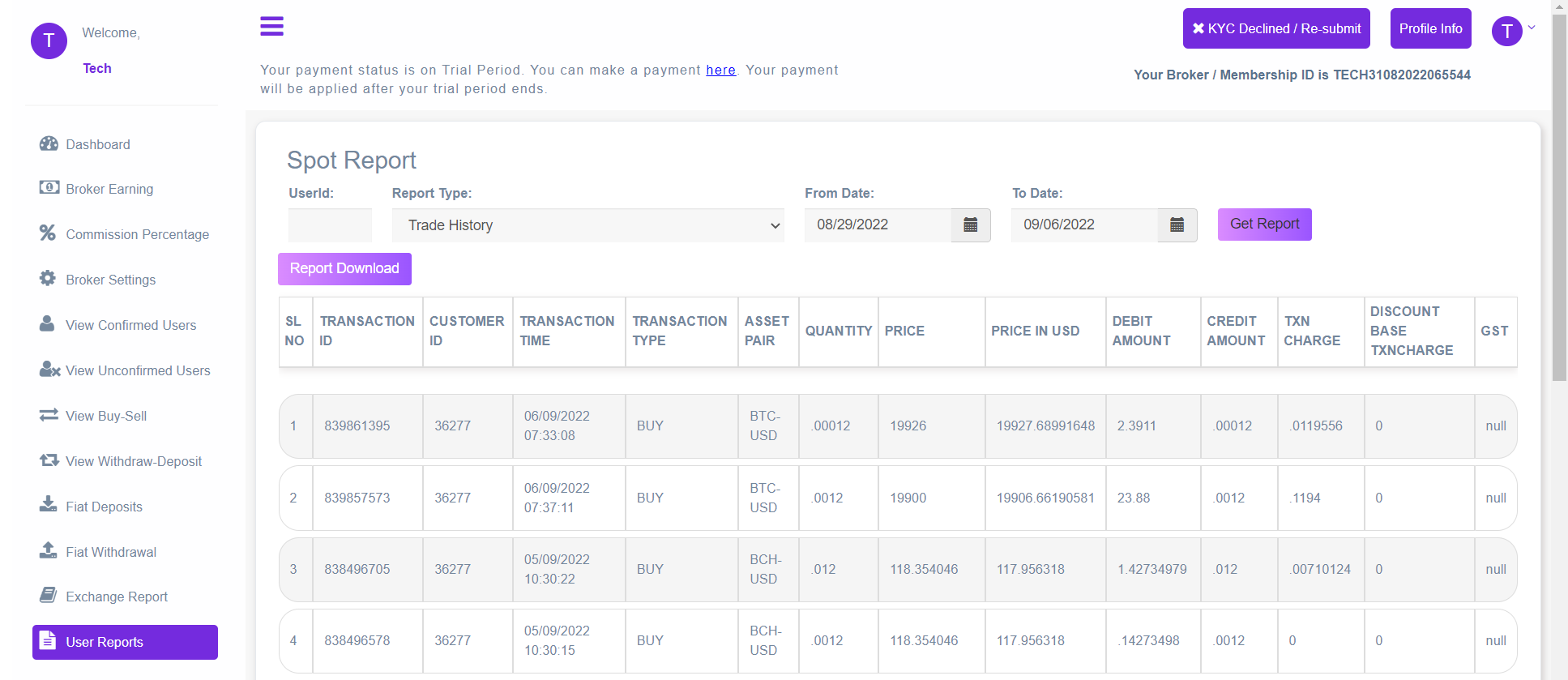This screenshot has height=680, width=1568.
Task: Click the View Unconfirmed Users icon
Action: click(x=49, y=370)
